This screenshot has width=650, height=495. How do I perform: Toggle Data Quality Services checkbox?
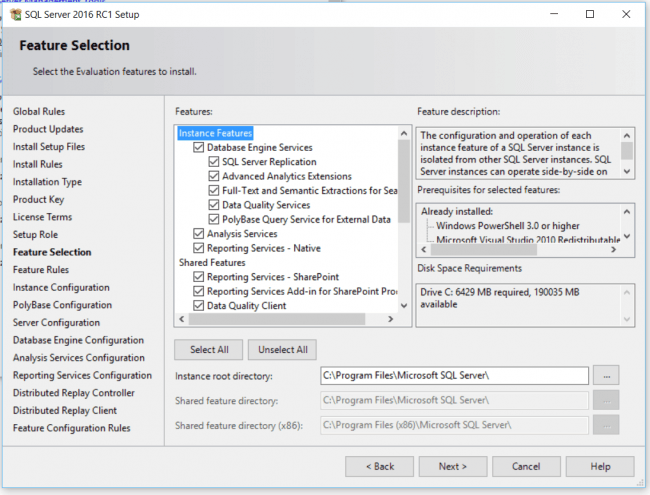pyautogui.click(x=213, y=205)
